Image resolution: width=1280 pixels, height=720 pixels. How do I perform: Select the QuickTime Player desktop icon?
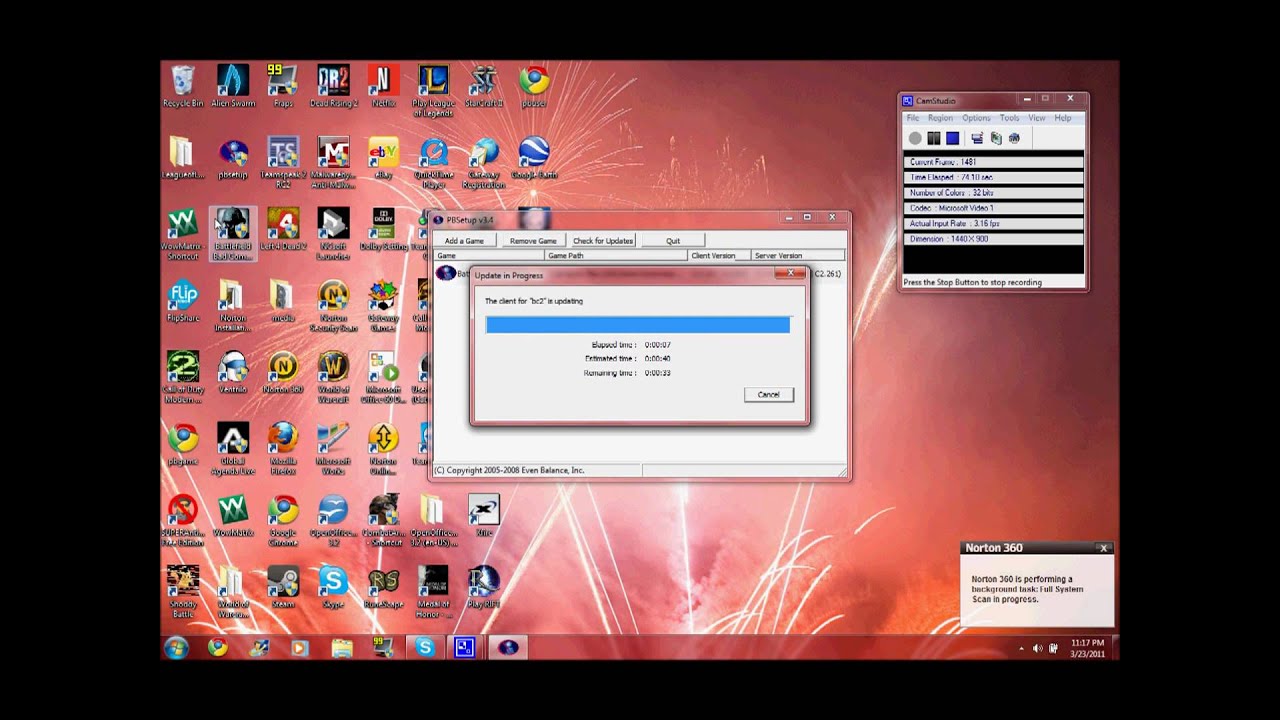(433, 163)
